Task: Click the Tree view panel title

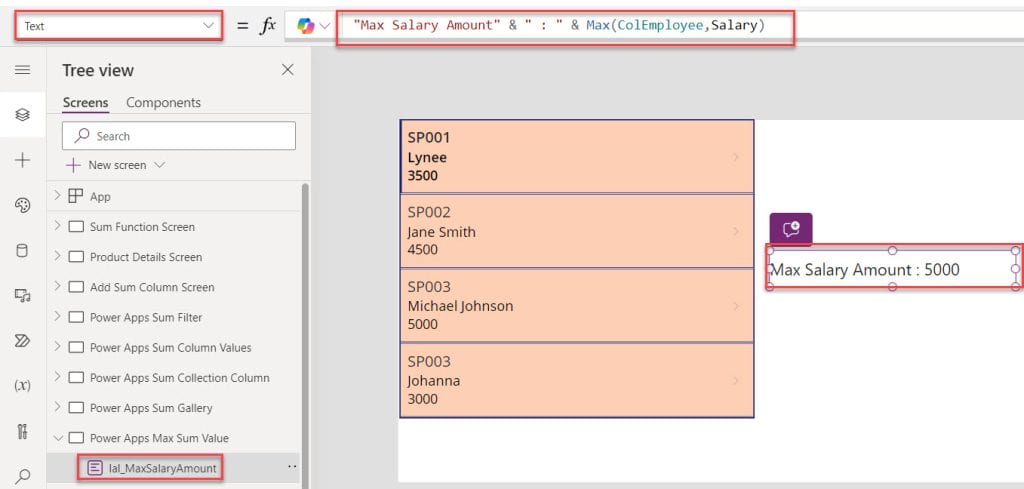Action: tap(98, 71)
